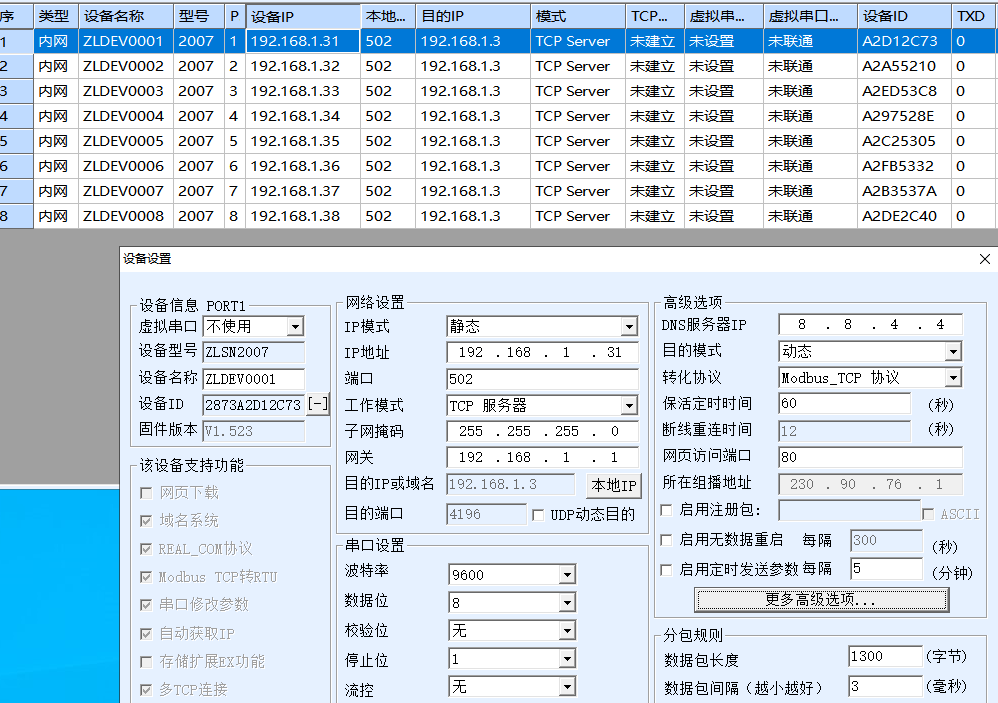Click the 设备名称 column header
998x703 pixels.
click(x=125, y=16)
